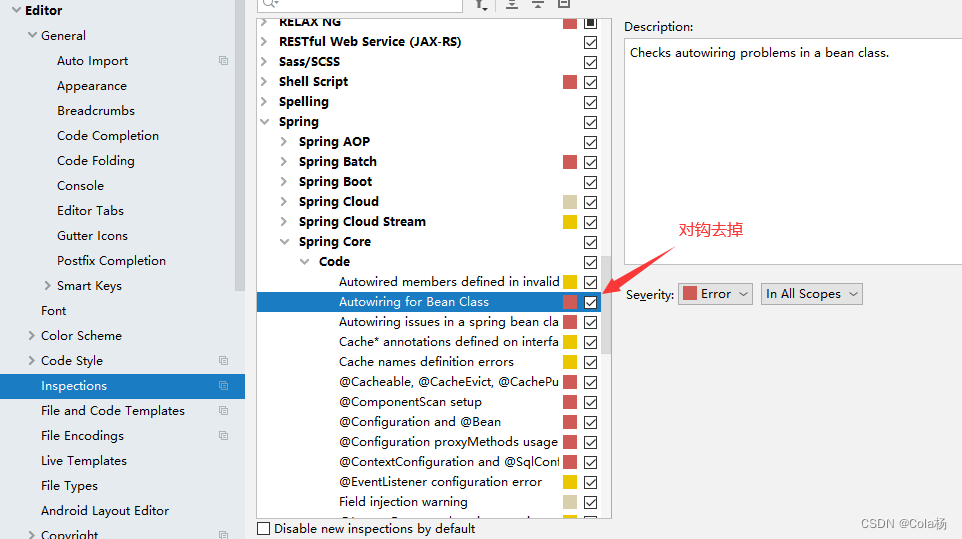Click the project-level icon beside Code Style
The height and width of the screenshot is (539, 962).
tap(223, 361)
